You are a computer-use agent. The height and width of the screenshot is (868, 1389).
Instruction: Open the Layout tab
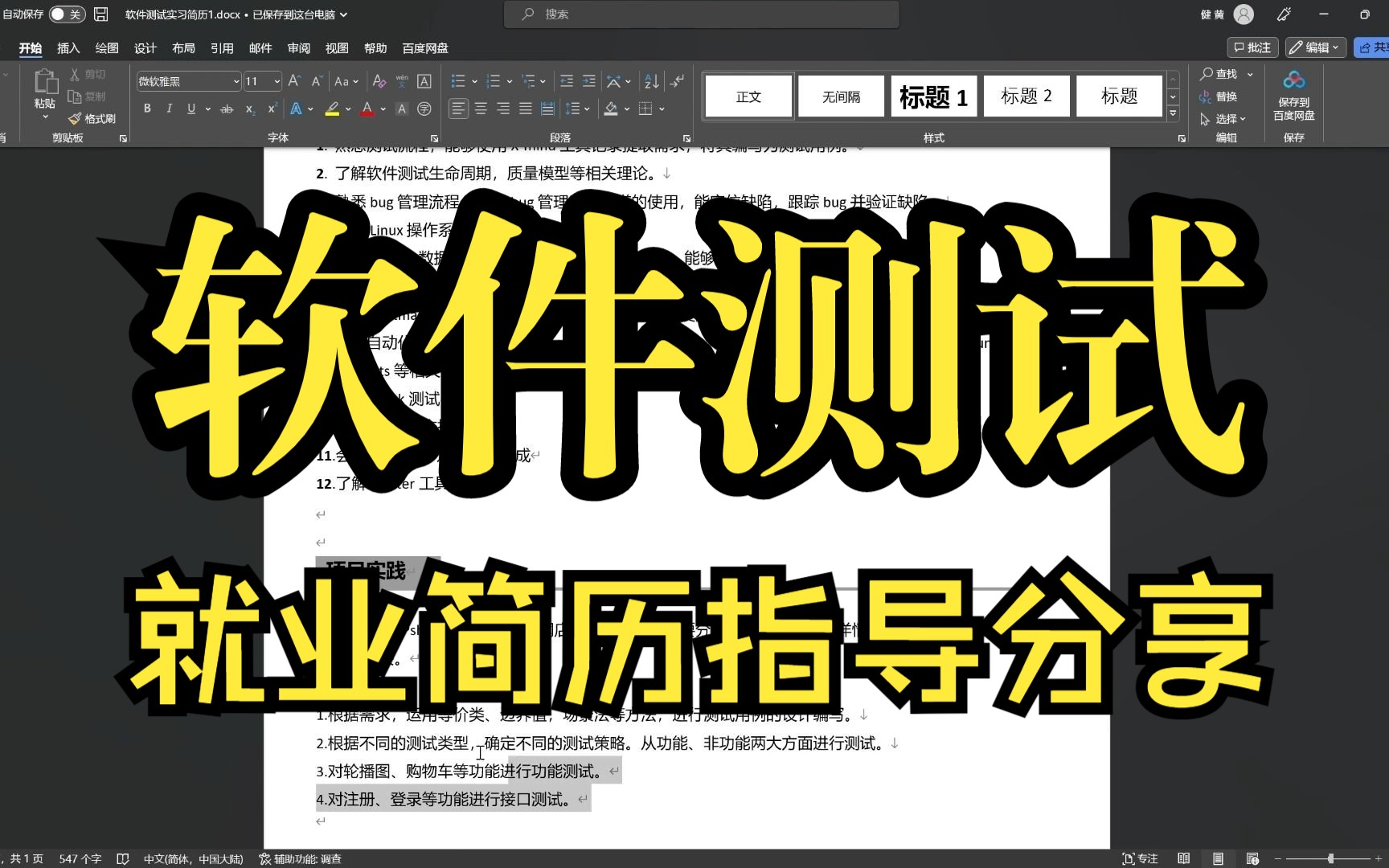183,48
